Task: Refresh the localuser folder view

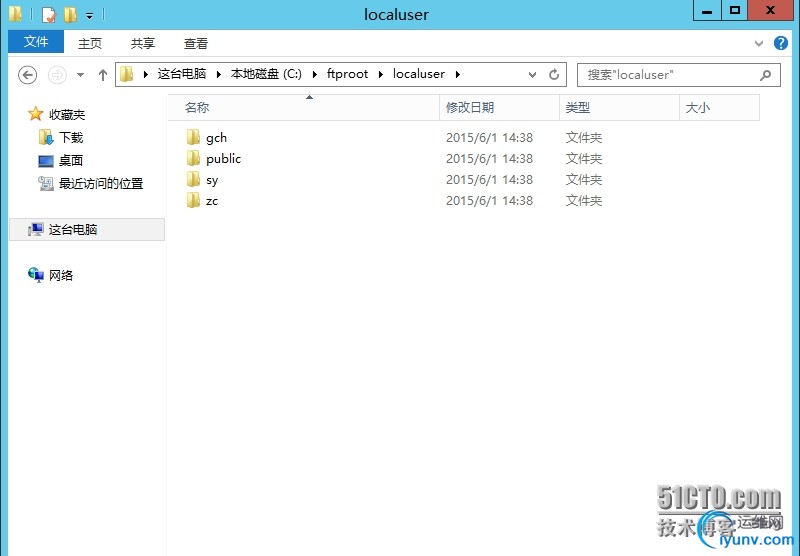Action: tap(554, 75)
